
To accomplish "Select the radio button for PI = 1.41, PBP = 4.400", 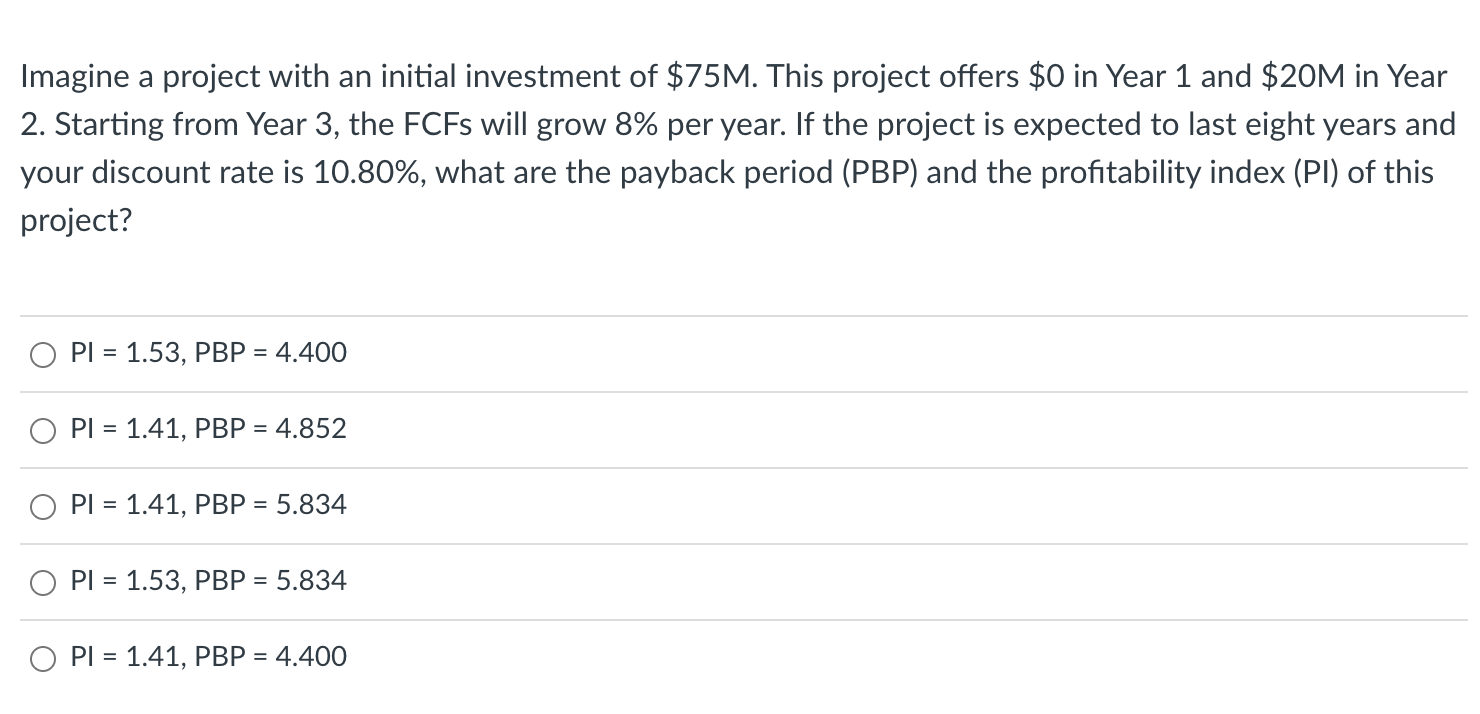I will point(42,657).
